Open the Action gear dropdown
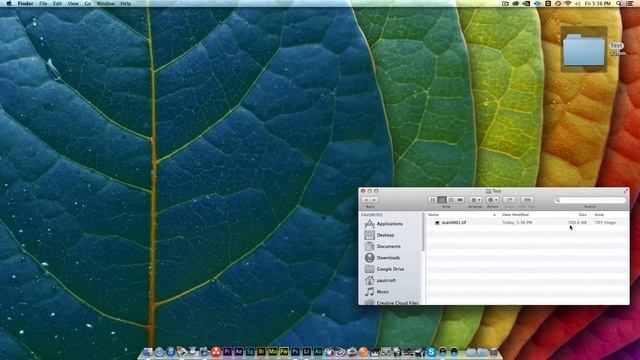640x360 pixels. [493, 200]
